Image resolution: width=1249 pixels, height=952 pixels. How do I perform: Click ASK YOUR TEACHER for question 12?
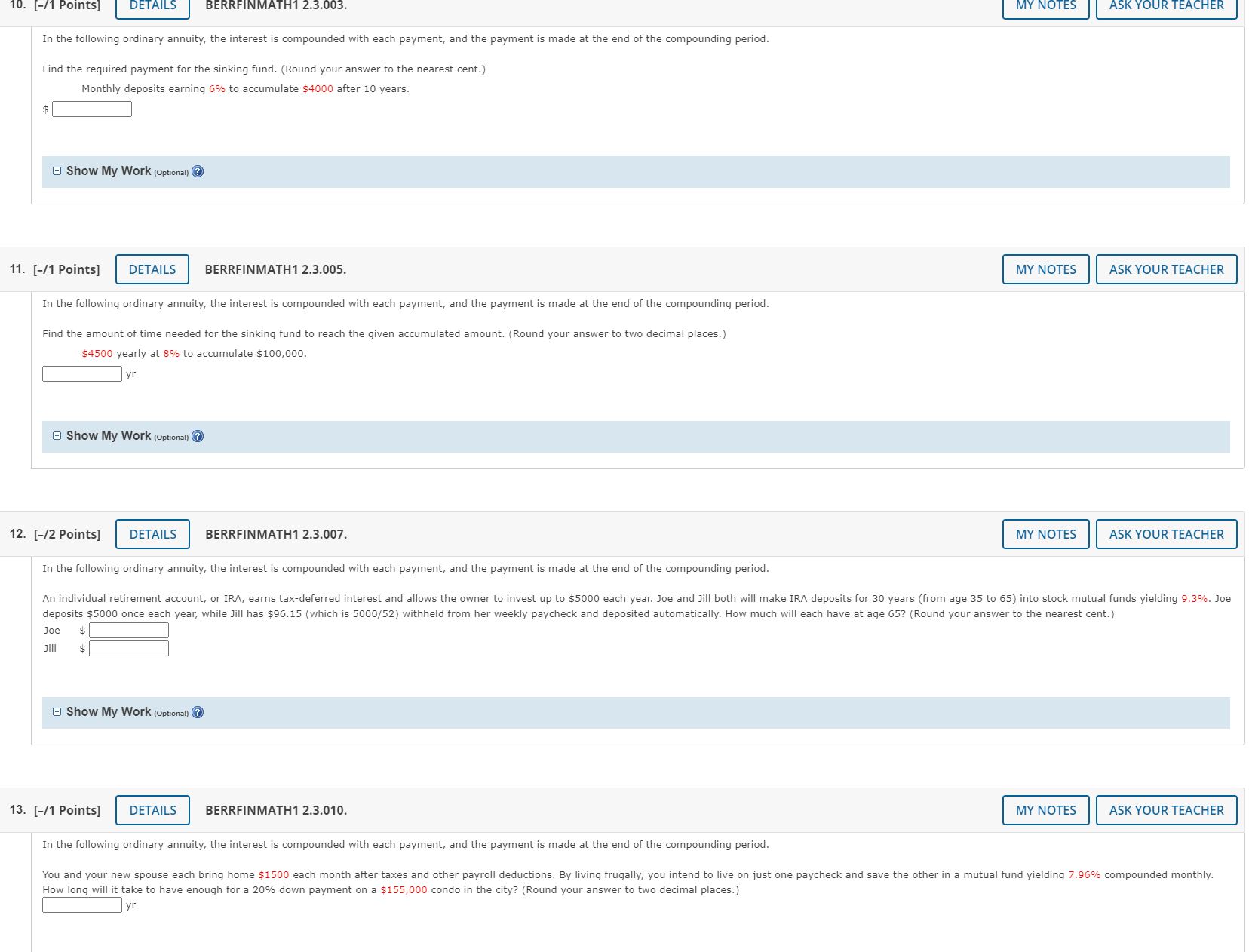pos(1167,534)
